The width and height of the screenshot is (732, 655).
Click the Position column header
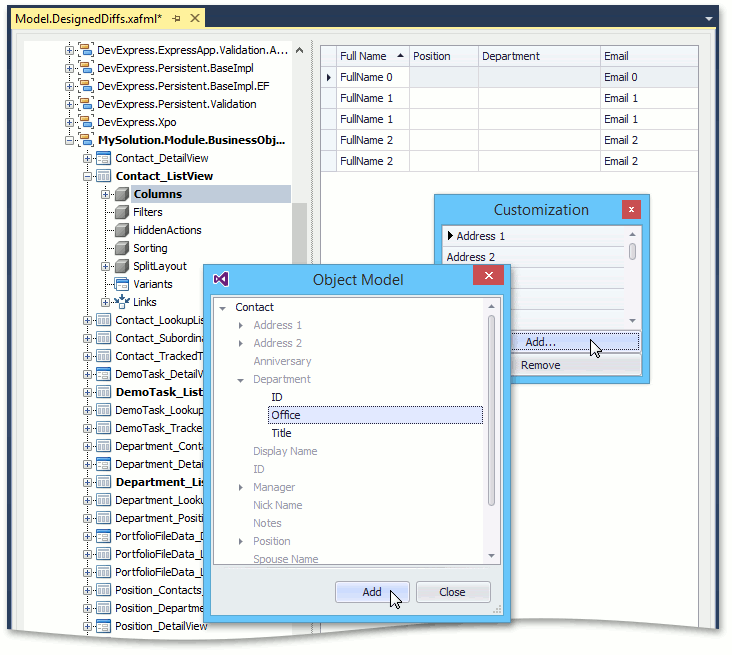[x=443, y=56]
